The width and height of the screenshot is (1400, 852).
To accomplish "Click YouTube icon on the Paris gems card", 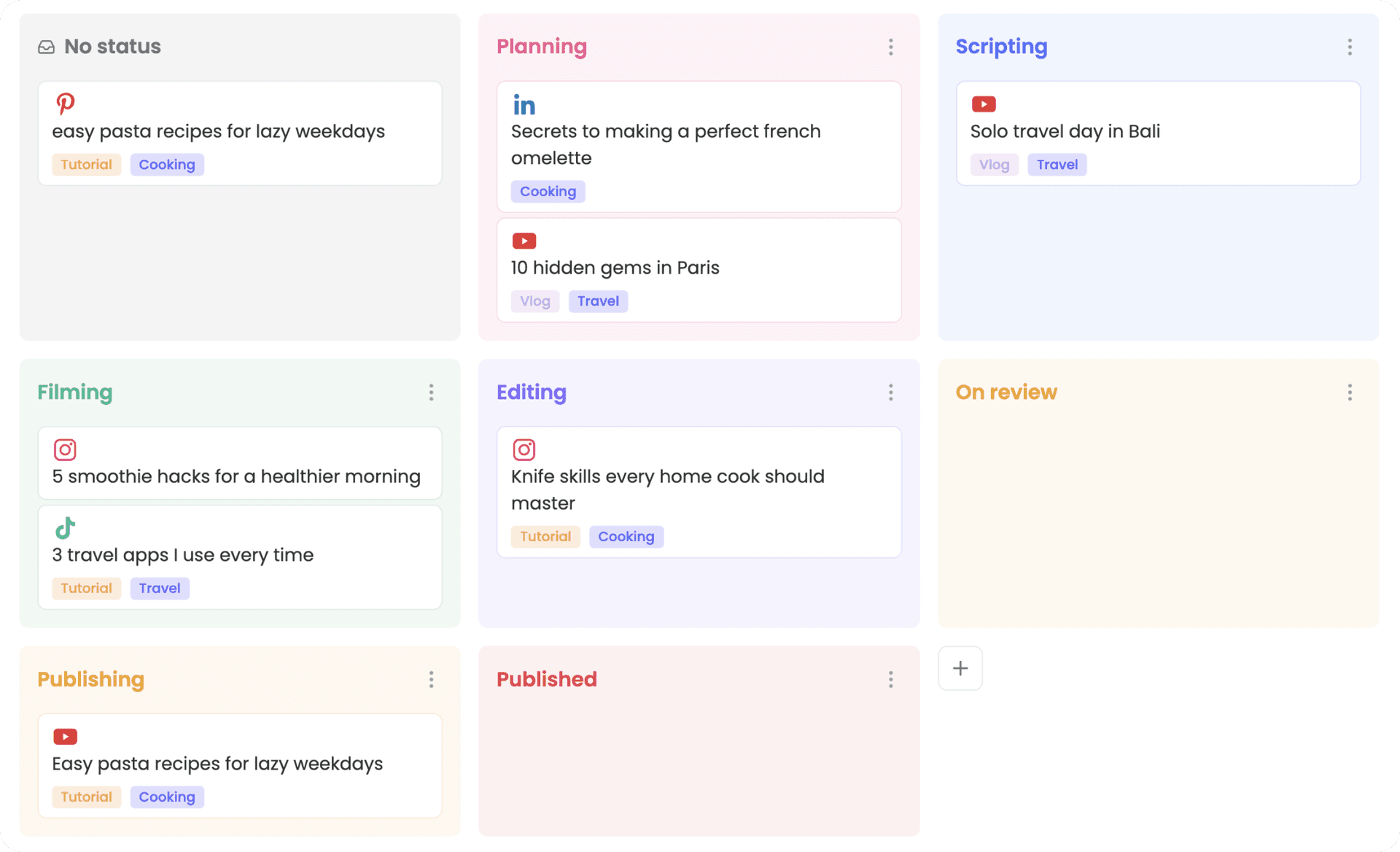I will pos(524,241).
